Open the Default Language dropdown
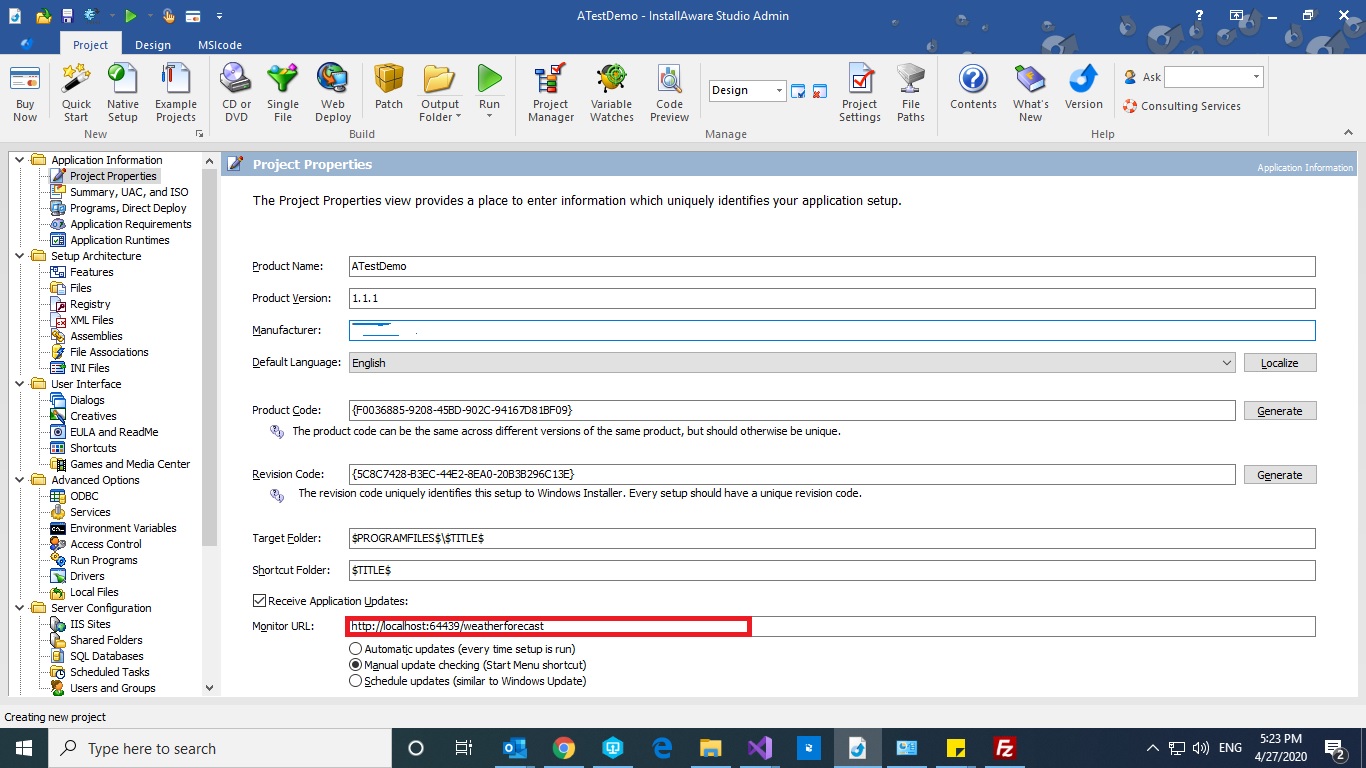This screenshot has height=768, width=1366. 1227,363
